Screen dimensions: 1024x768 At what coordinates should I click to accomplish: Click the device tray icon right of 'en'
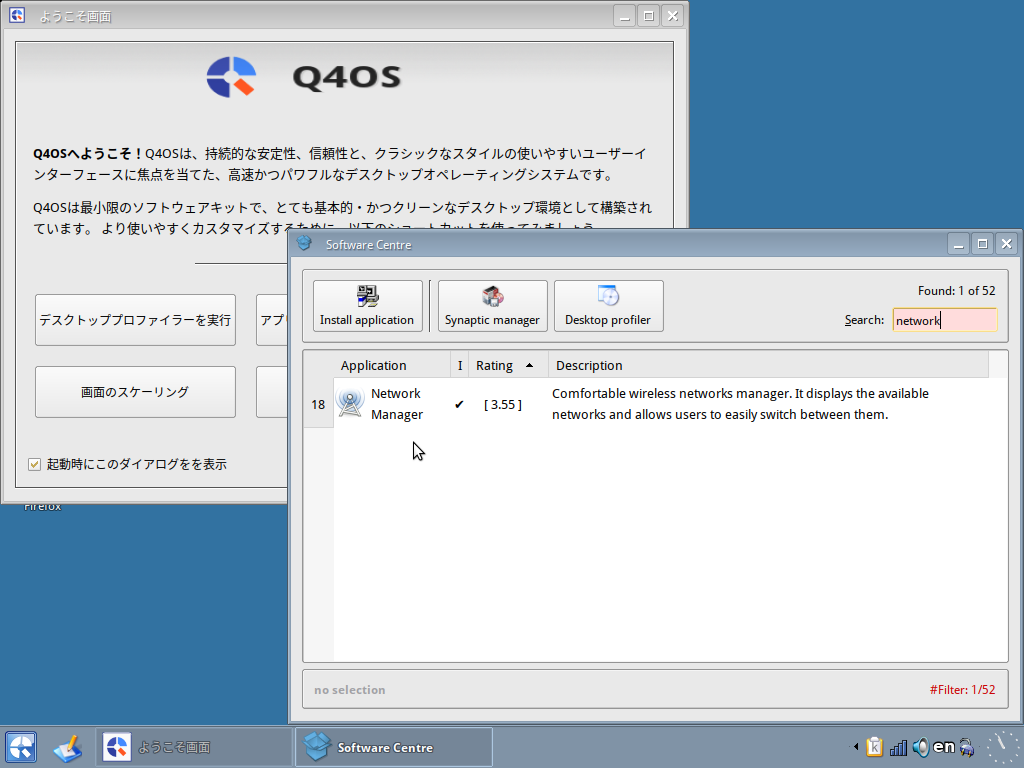(x=966, y=747)
